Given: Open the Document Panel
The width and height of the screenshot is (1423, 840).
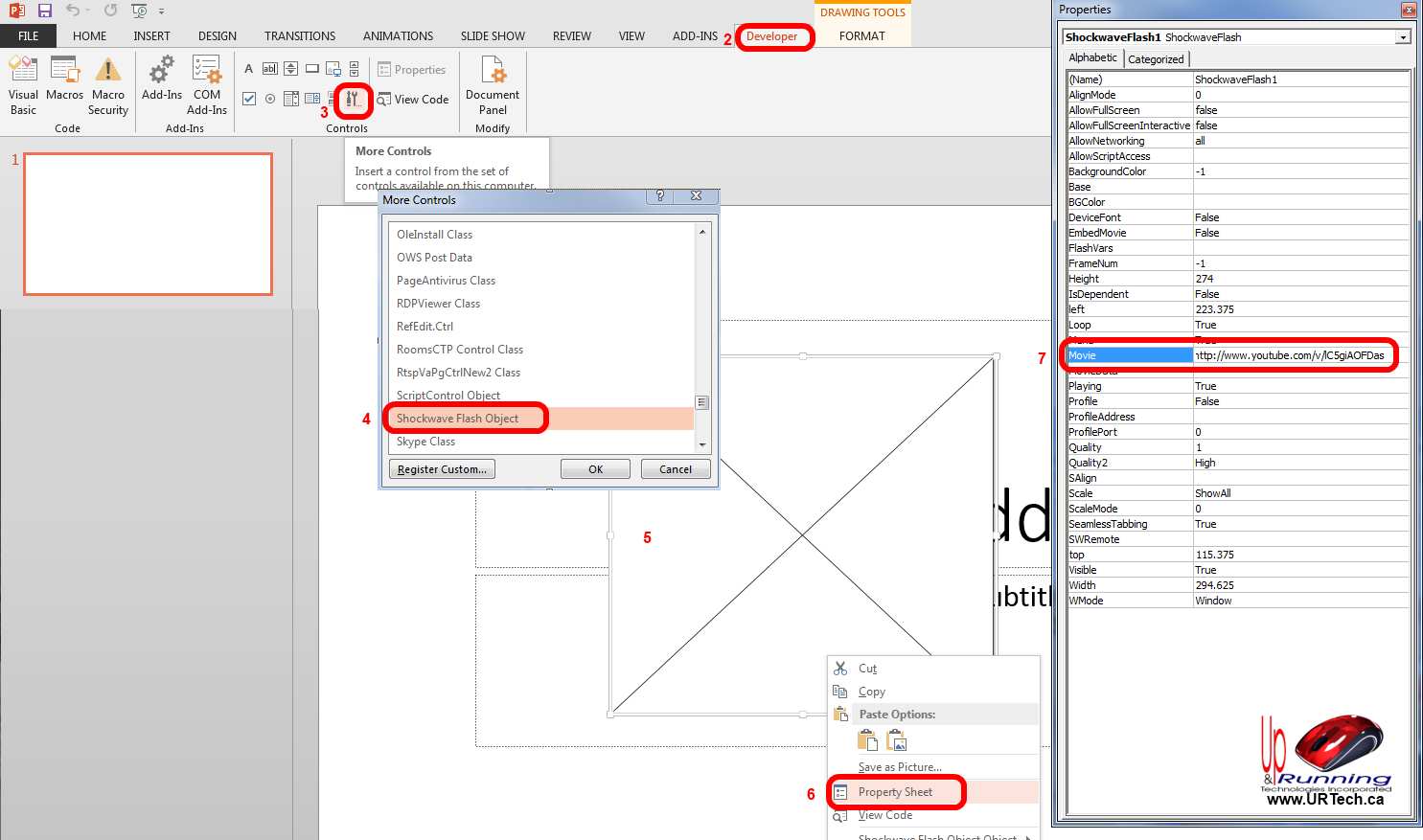Looking at the screenshot, I should [493, 84].
